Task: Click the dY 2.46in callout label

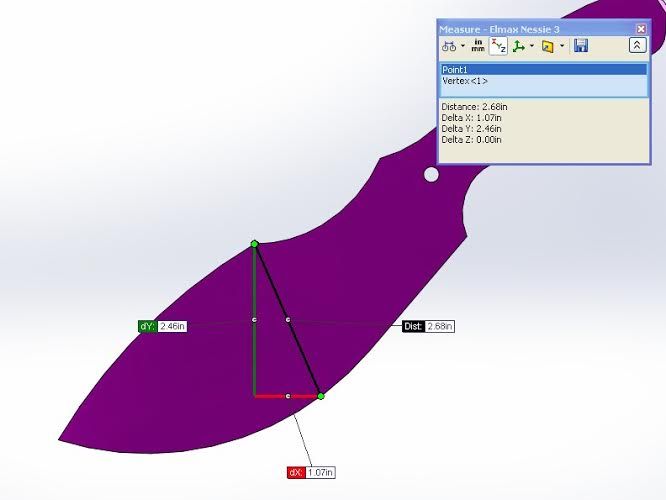Action: click(163, 326)
